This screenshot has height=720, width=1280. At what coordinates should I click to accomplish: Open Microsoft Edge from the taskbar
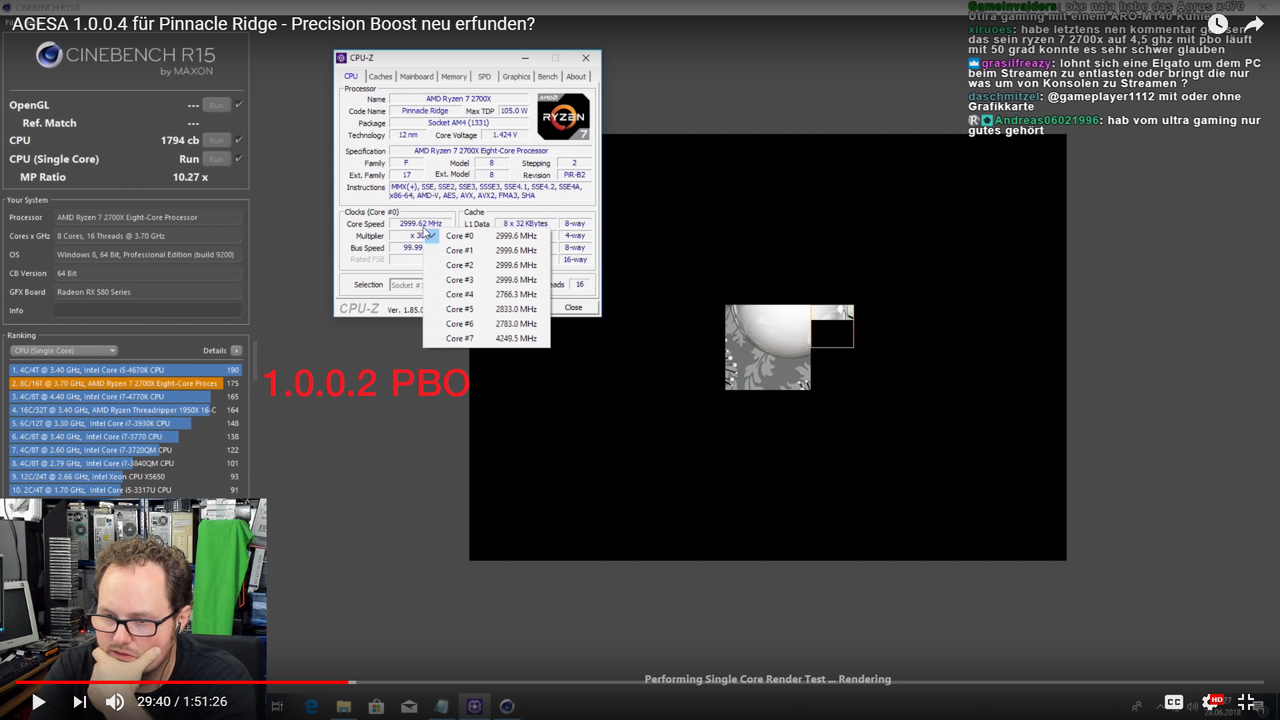pos(311,707)
